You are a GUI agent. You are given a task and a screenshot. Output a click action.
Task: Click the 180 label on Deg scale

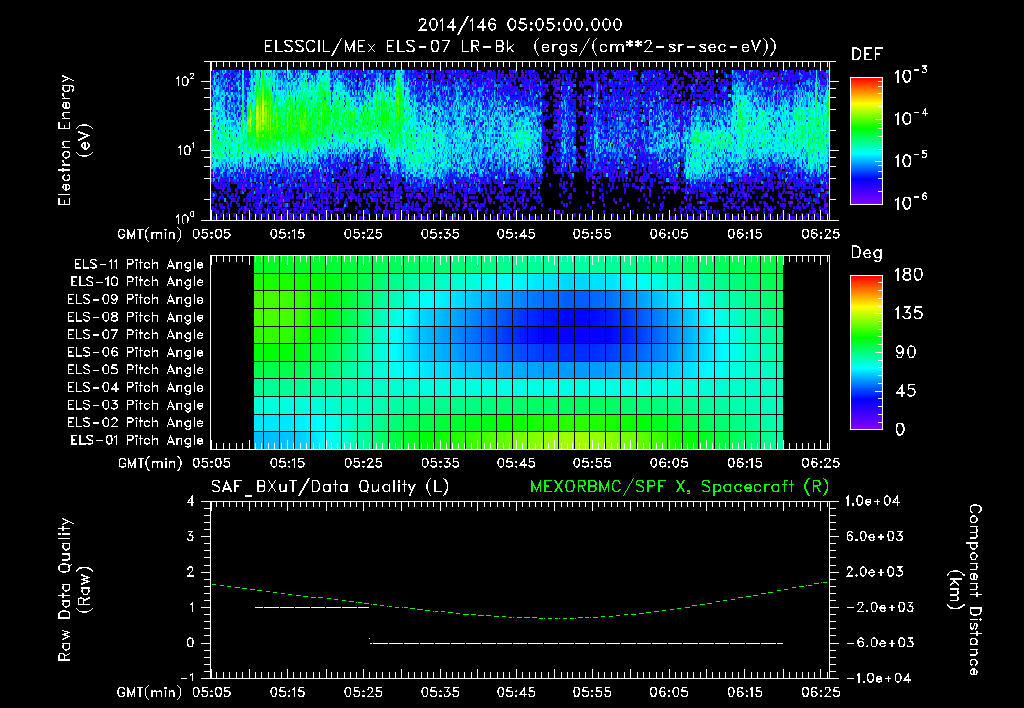908,275
